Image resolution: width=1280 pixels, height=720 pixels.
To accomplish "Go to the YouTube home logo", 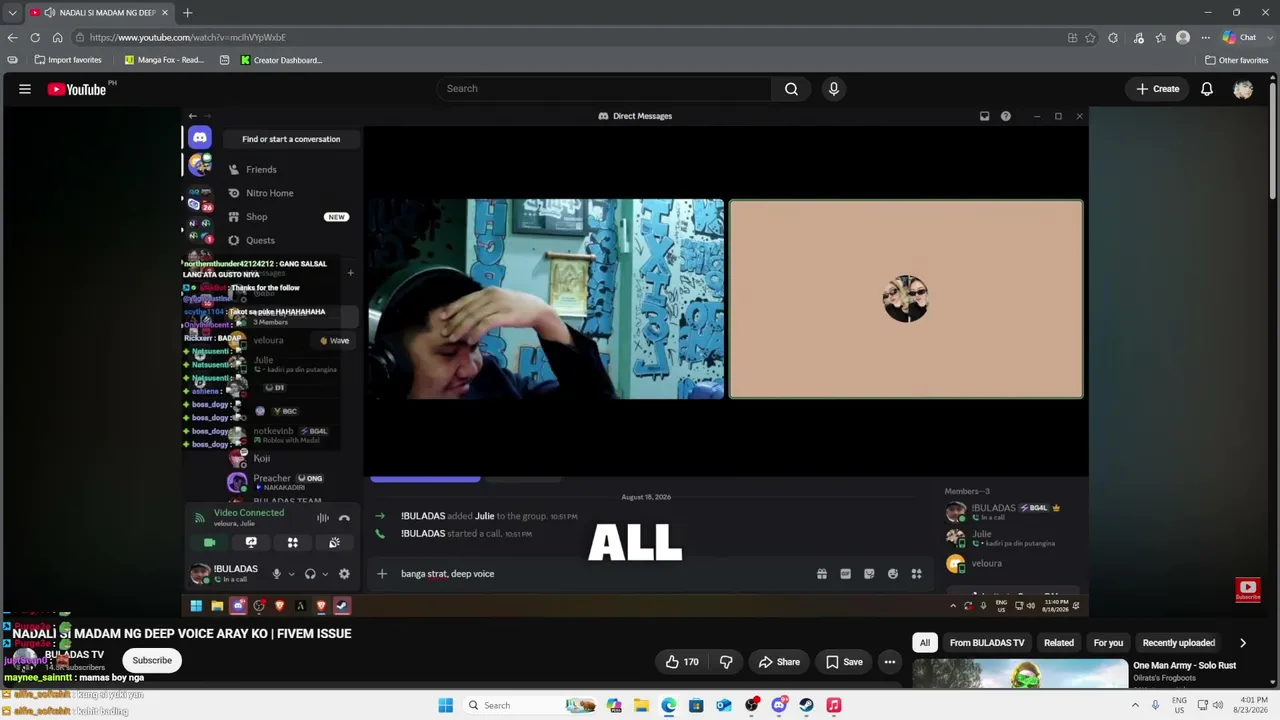I will point(76,89).
